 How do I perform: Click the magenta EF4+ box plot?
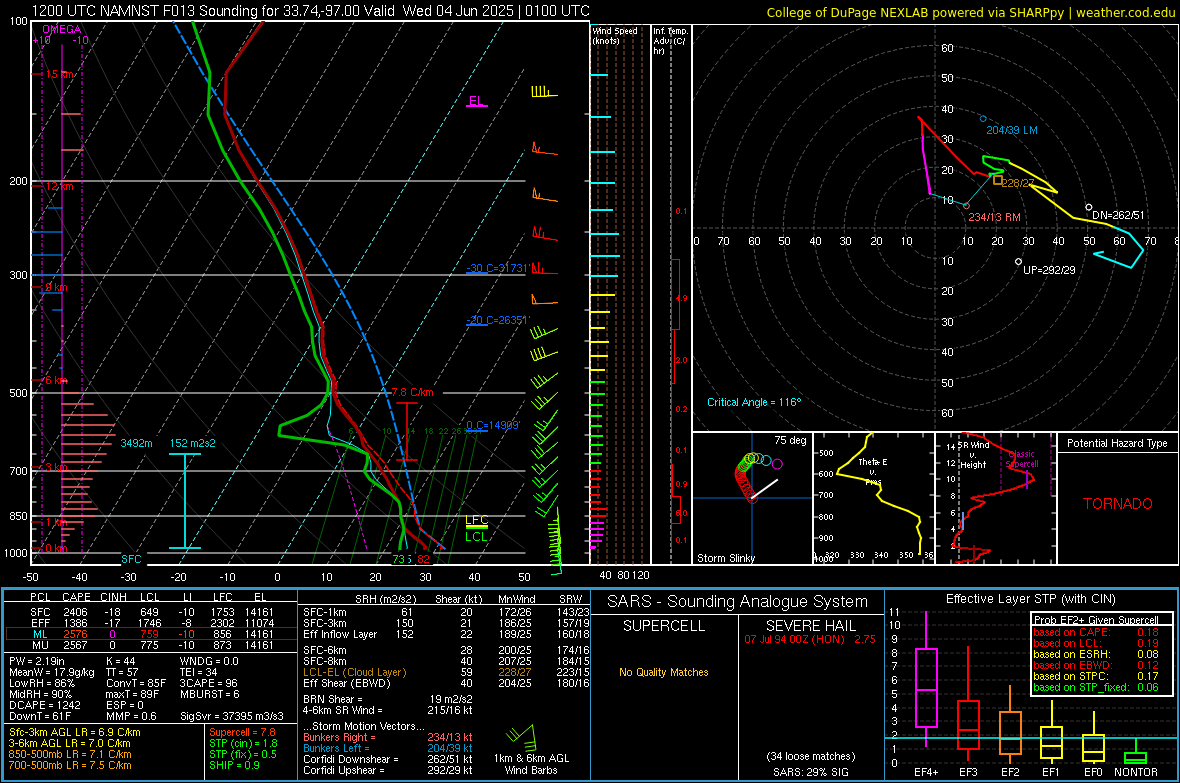point(926,679)
